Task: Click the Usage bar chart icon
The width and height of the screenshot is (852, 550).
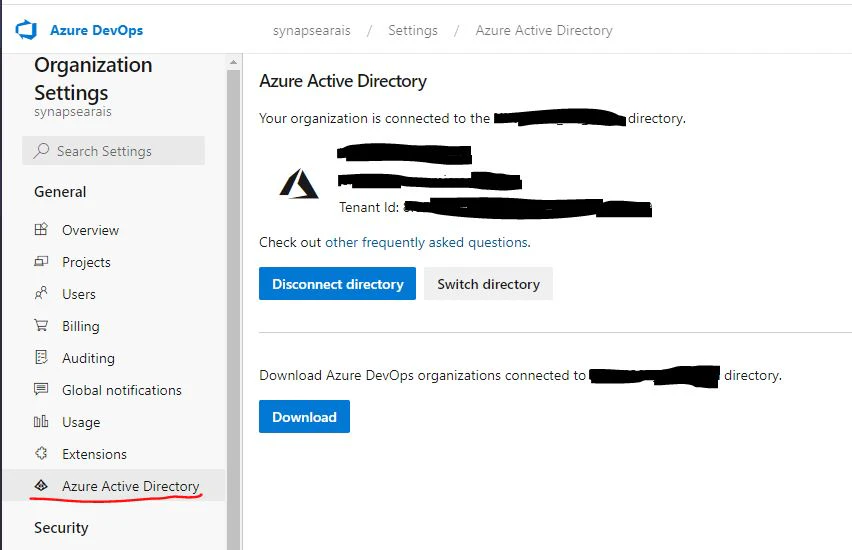Action: coord(41,422)
